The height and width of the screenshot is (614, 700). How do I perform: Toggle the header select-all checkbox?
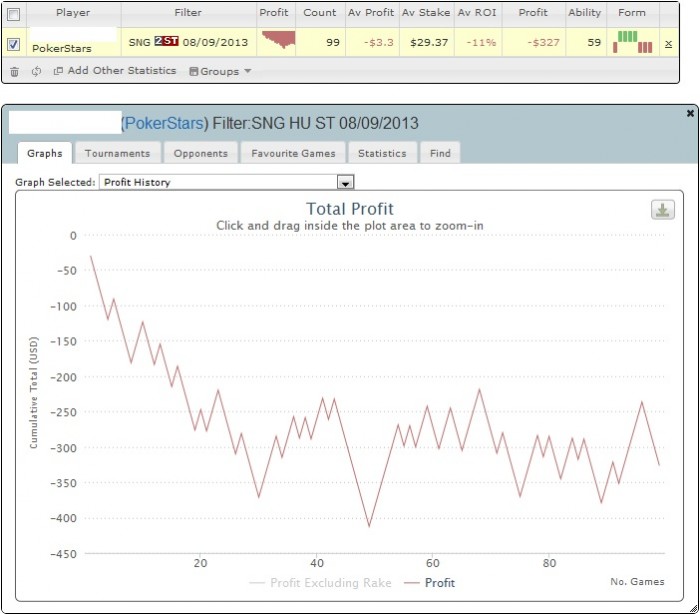click(13, 14)
